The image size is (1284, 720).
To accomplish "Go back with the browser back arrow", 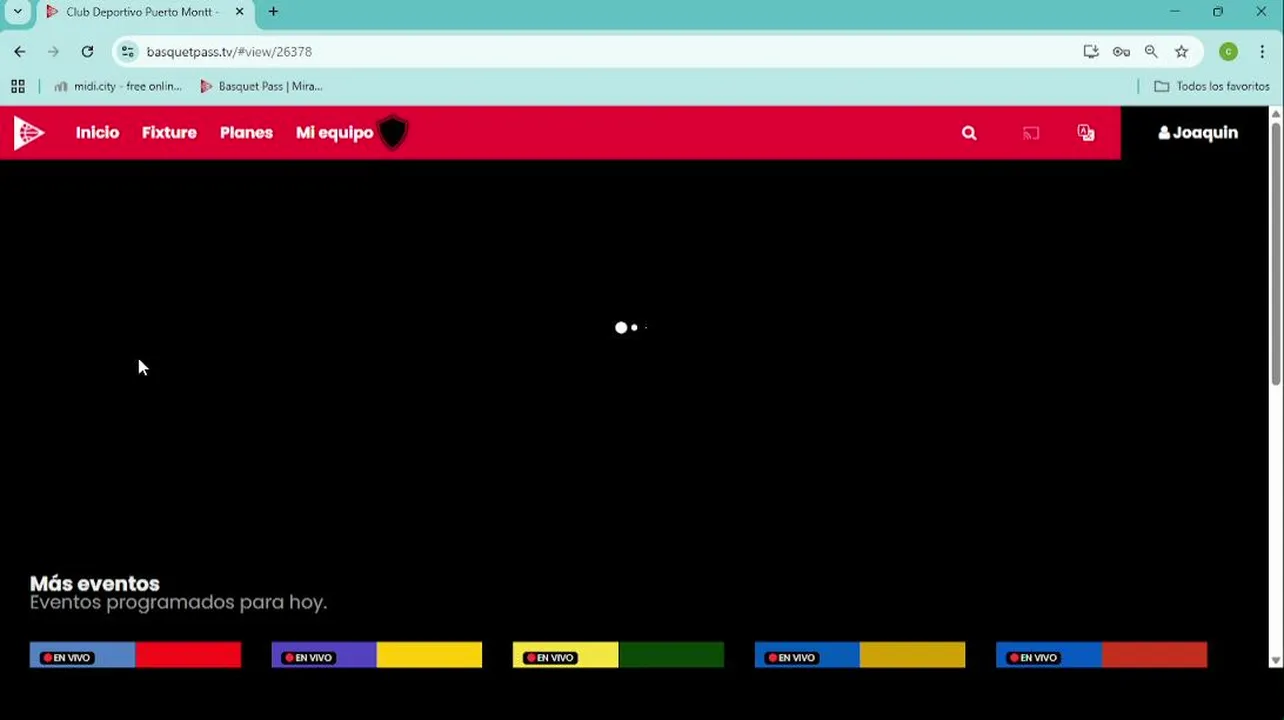I will [x=20, y=52].
